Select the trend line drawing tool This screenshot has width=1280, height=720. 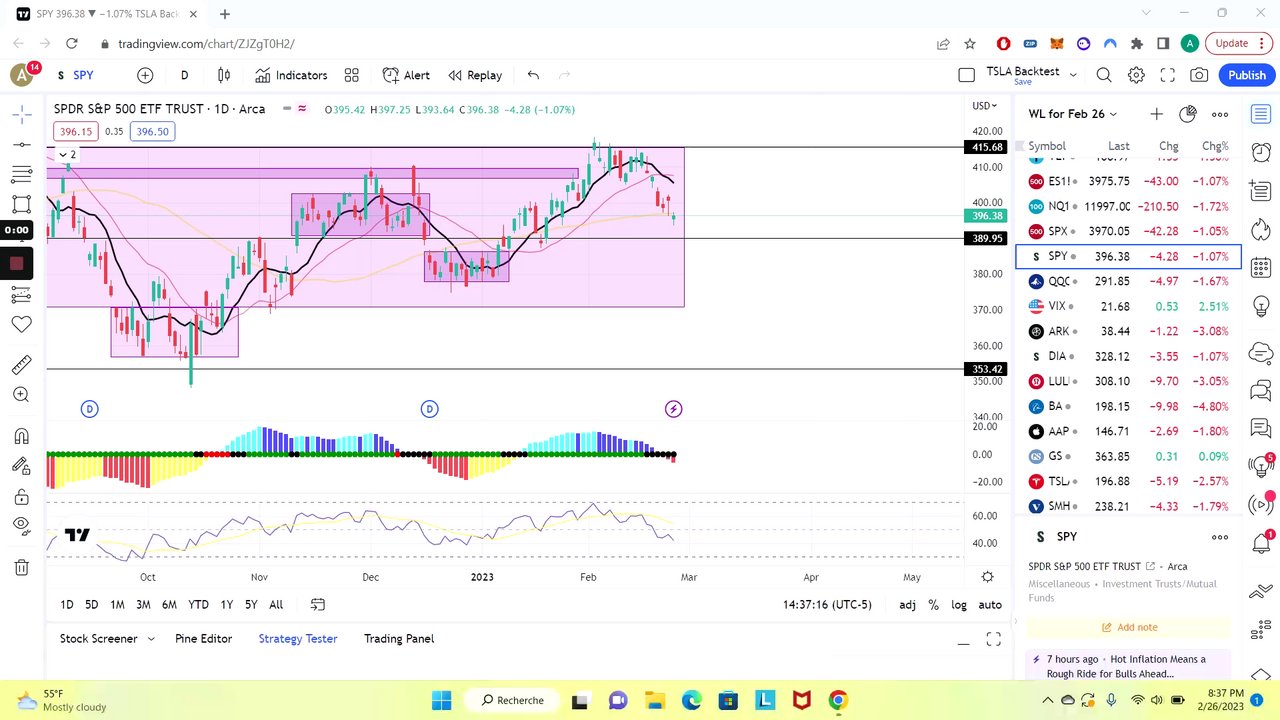pyautogui.click(x=21, y=145)
